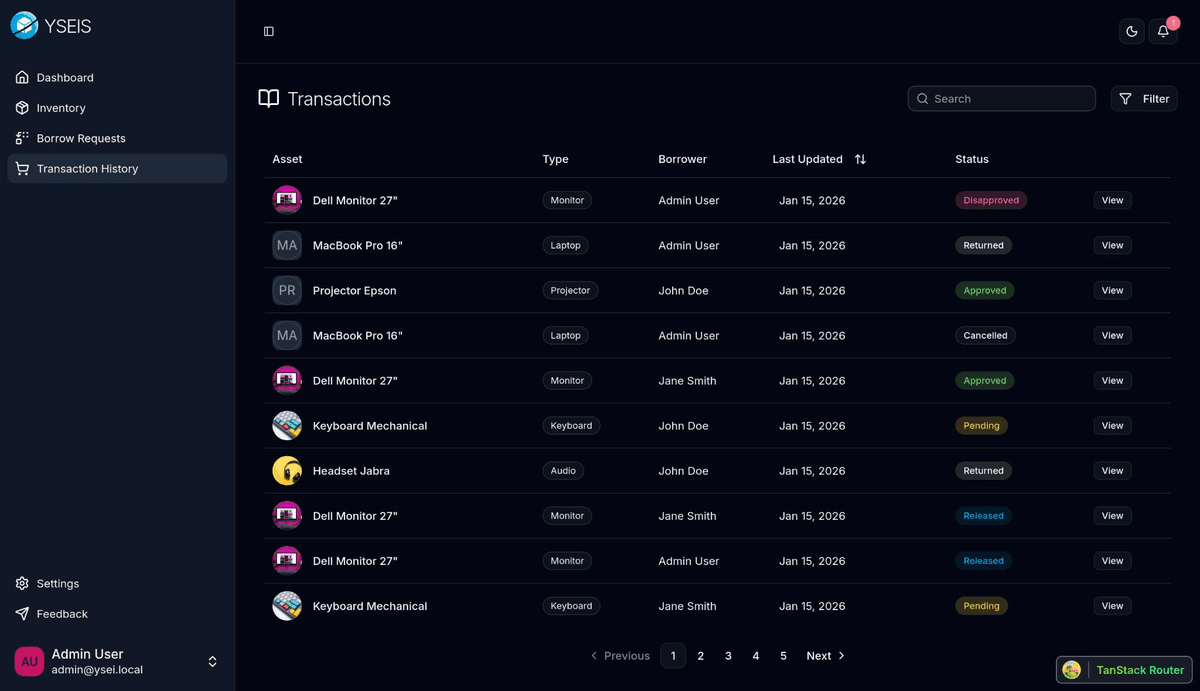Viewport: 1200px width, 691px height.
Task: Click the AU user avatar
Action: (29, 661)
